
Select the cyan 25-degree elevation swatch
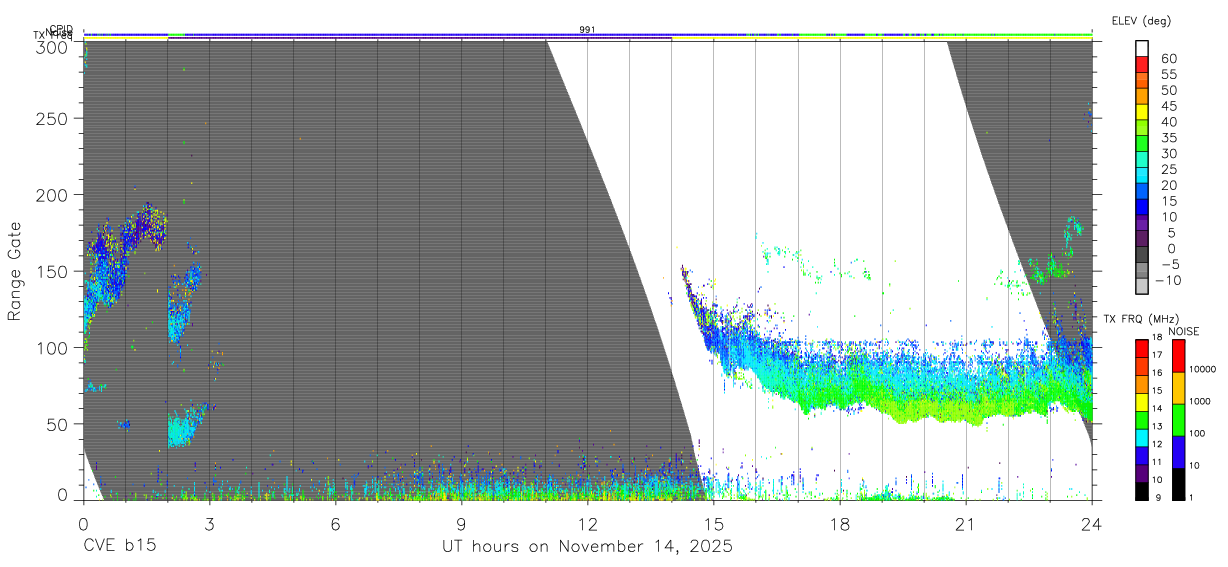point(1143,177)
